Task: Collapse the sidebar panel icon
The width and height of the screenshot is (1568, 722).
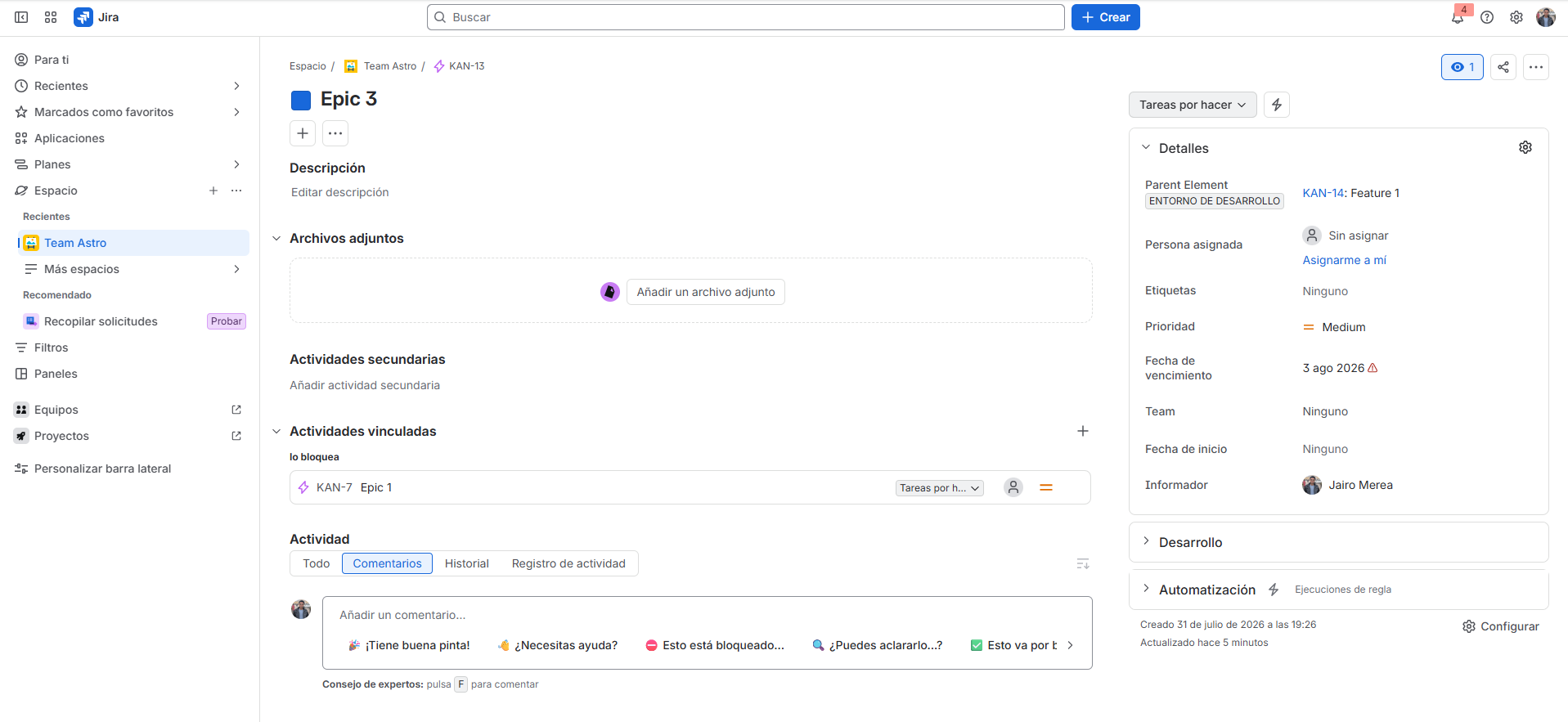Action: coord(21,17)
